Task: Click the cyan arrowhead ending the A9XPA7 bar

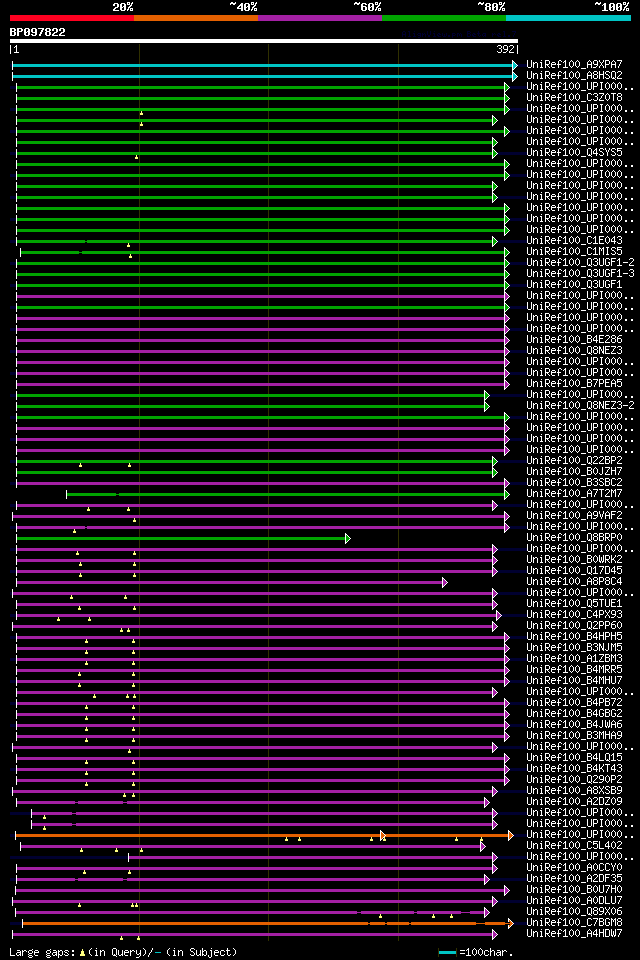Action: coord(515,65)
